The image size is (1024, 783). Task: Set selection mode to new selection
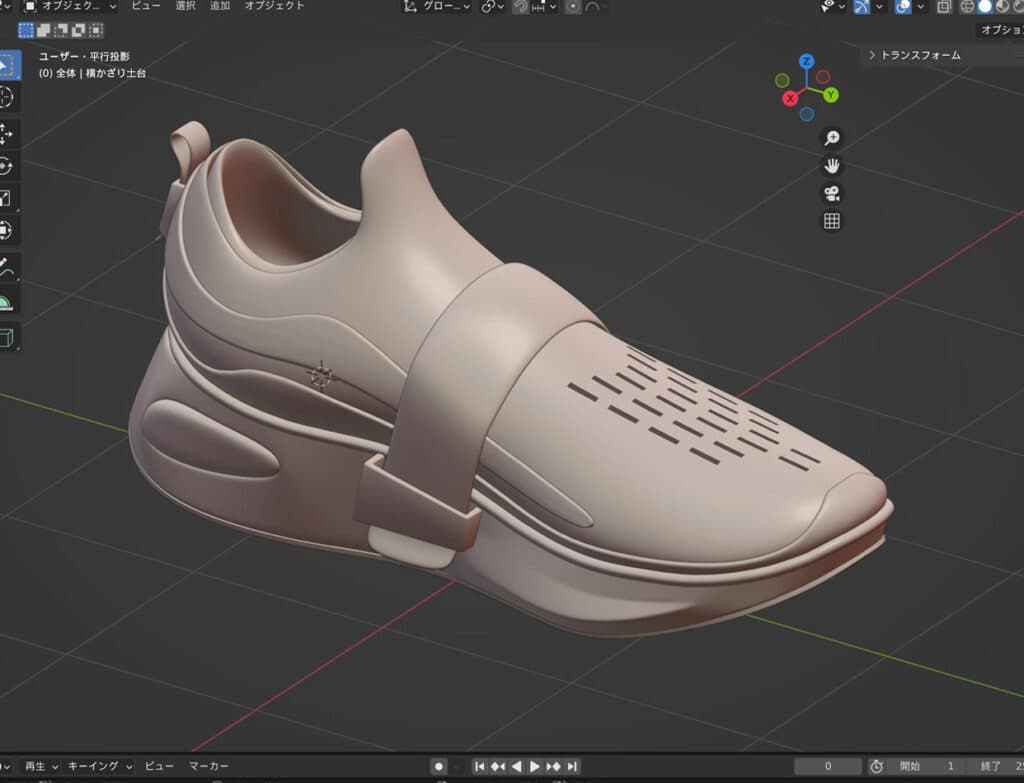click(26, 30)
